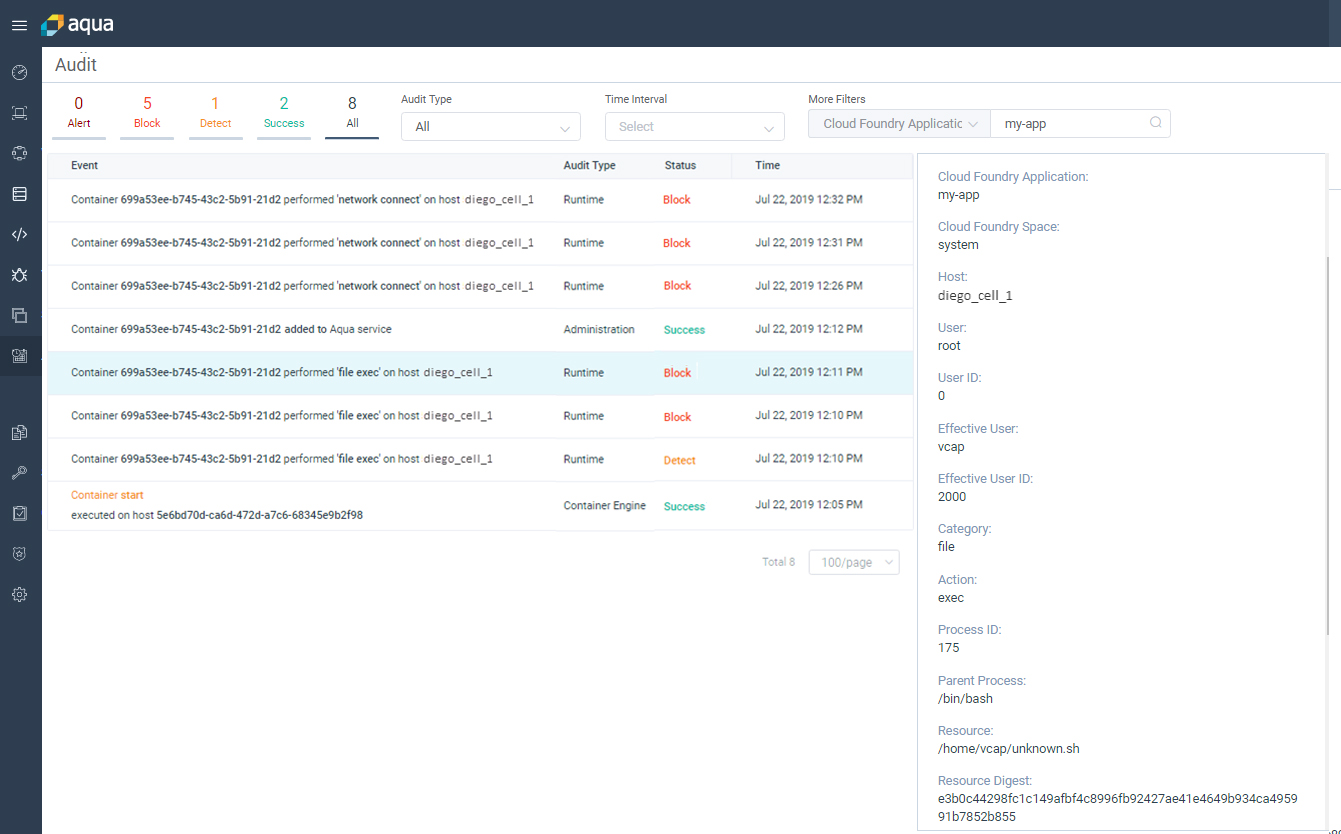Screen dimensions: 1341x834
Task: Open the Dashboard gauge icon in sidebar
Action: coord(19,72)
